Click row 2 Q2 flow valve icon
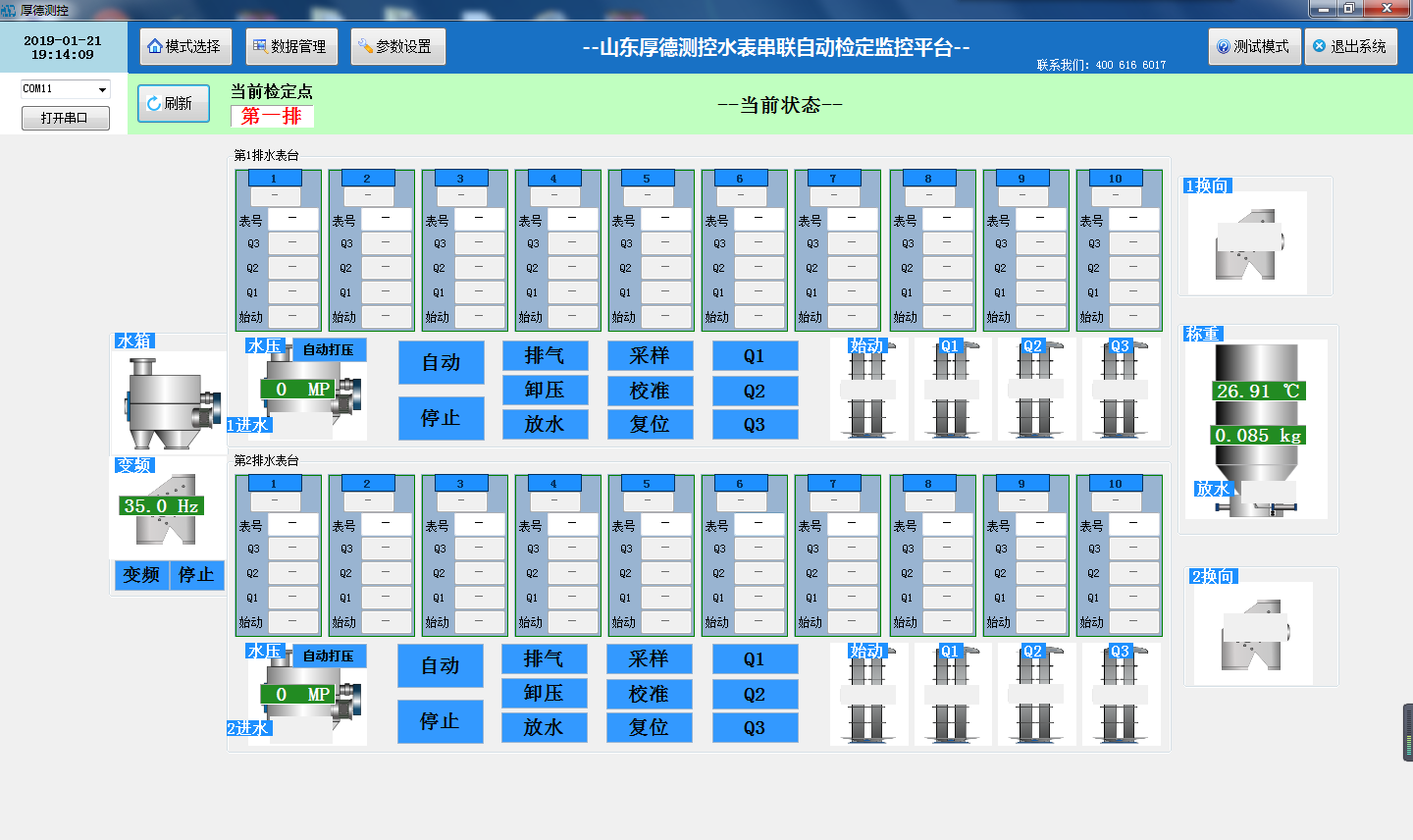The image size is (1413, 840). pyautogui.click(x=1034, y=697)
